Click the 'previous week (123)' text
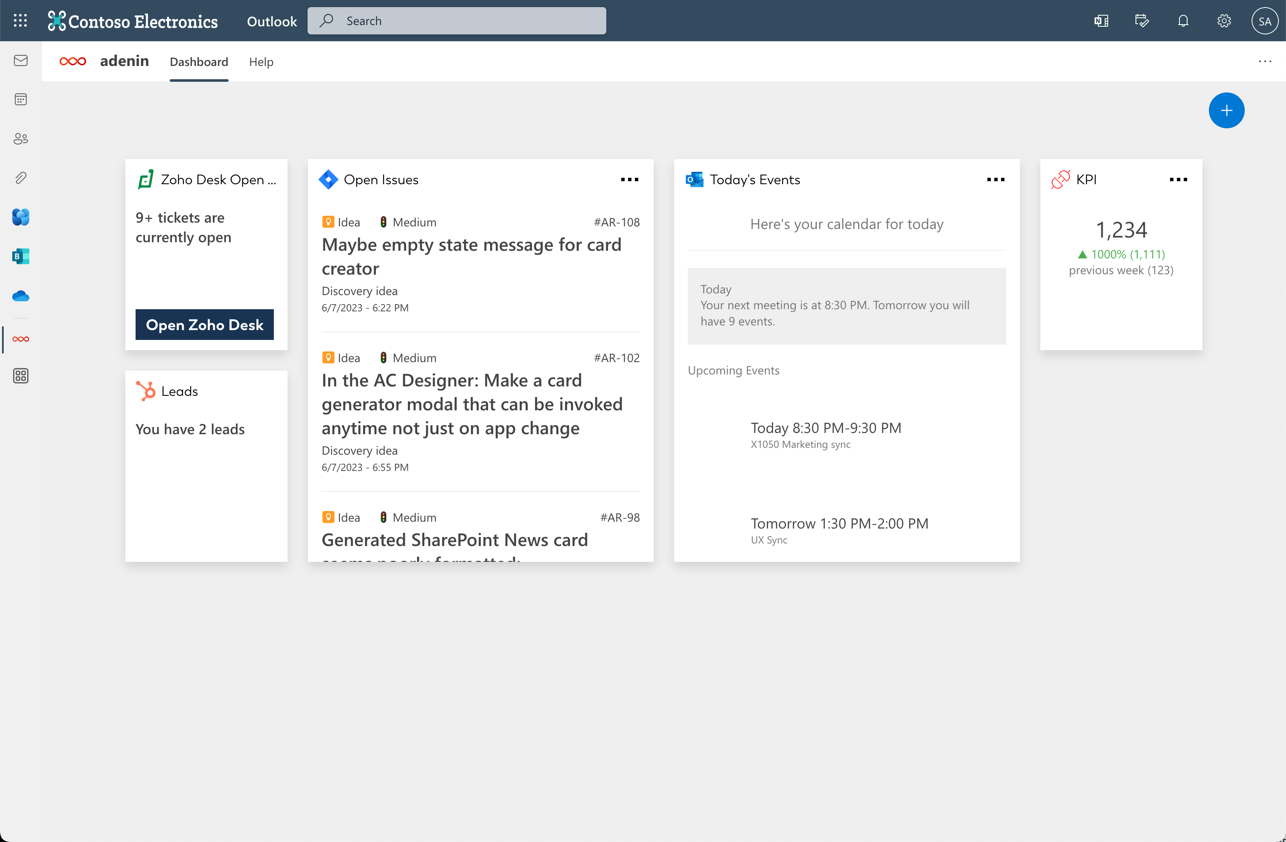Image resolution: width=1286 pixels, height=842 pixels. (1121, 270)
